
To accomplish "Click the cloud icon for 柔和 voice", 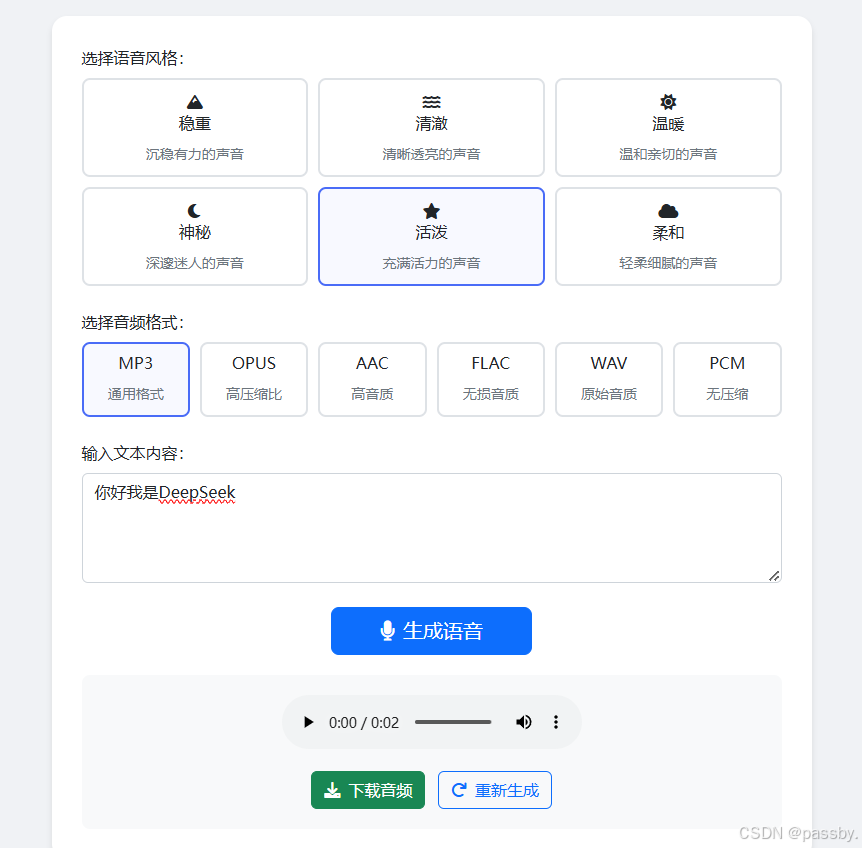I will point(667,210).
